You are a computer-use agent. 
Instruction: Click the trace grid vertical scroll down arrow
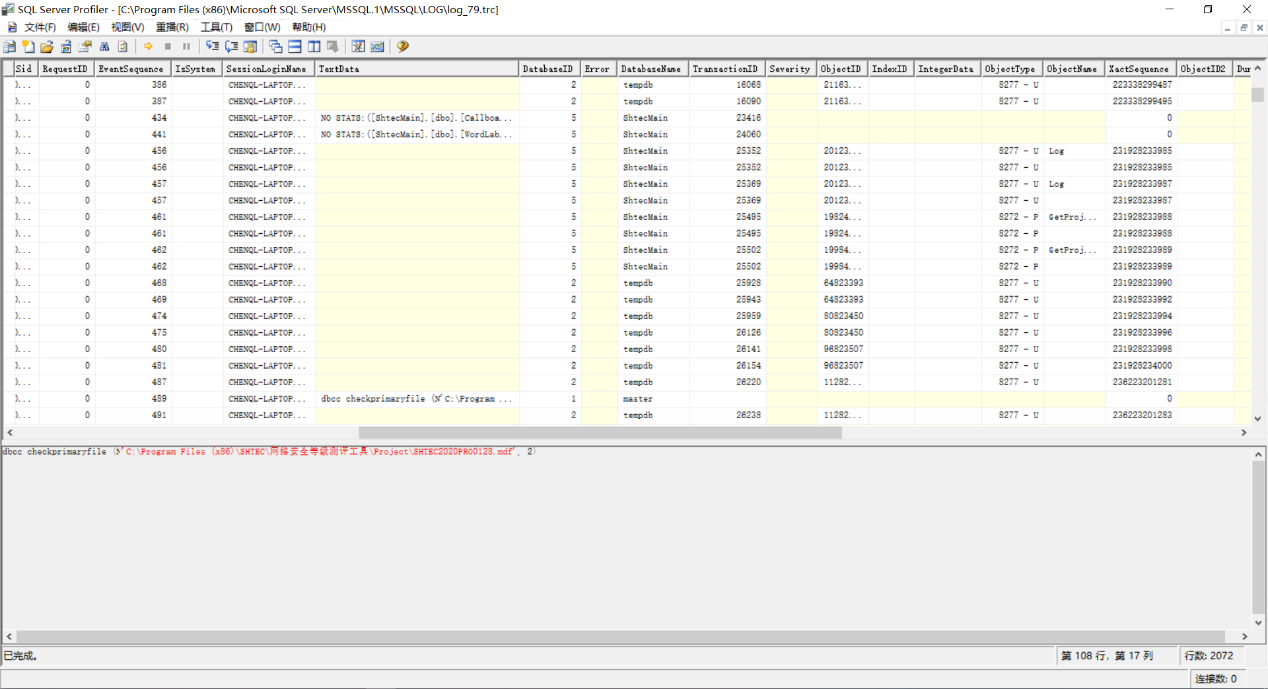pyautogui.click(x=1258, y=418)
